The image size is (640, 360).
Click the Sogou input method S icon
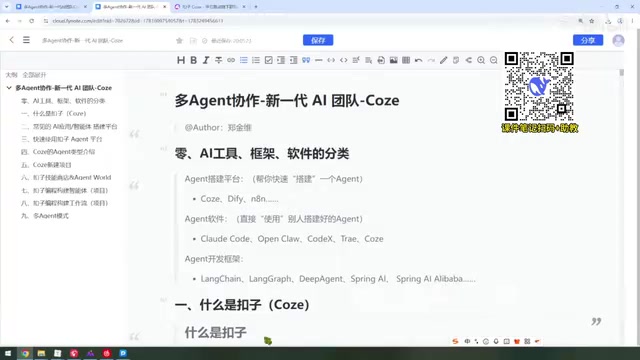coord(455,341)
